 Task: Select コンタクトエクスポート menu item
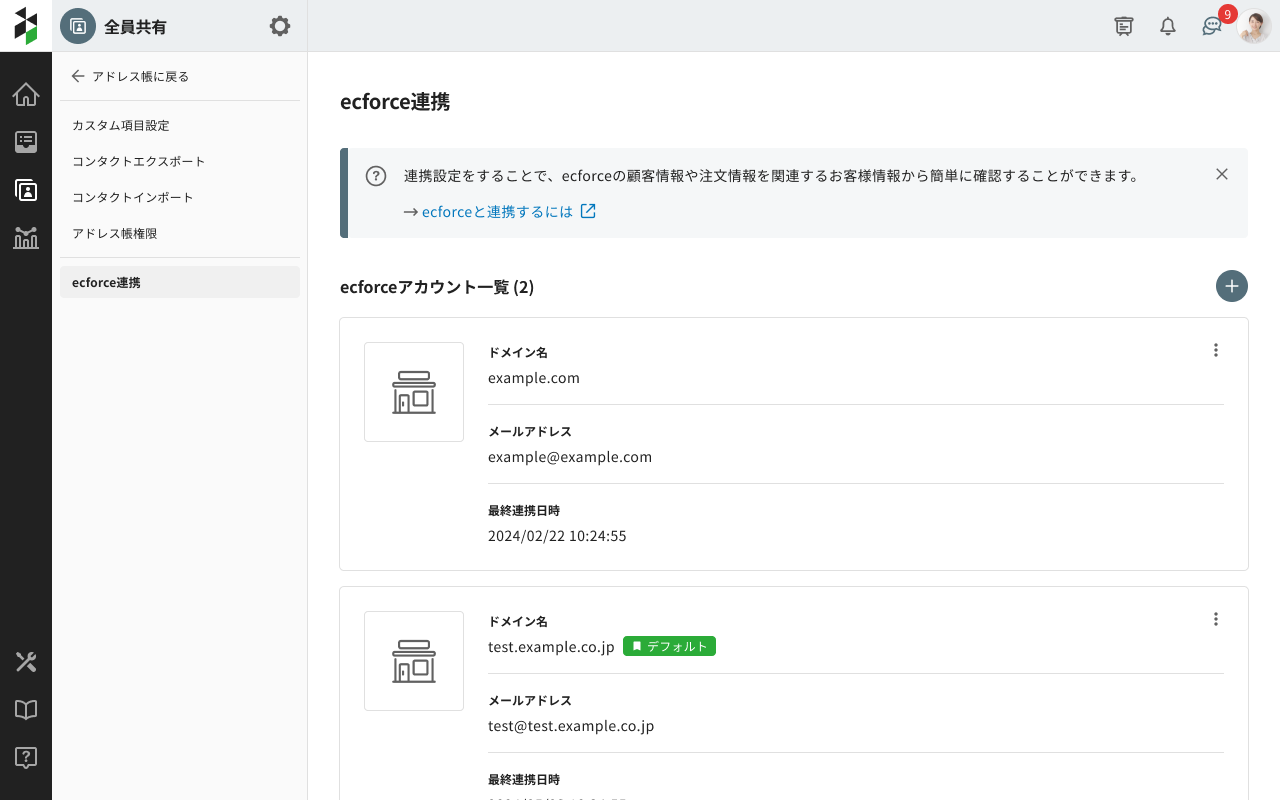(x=139, y=161)
